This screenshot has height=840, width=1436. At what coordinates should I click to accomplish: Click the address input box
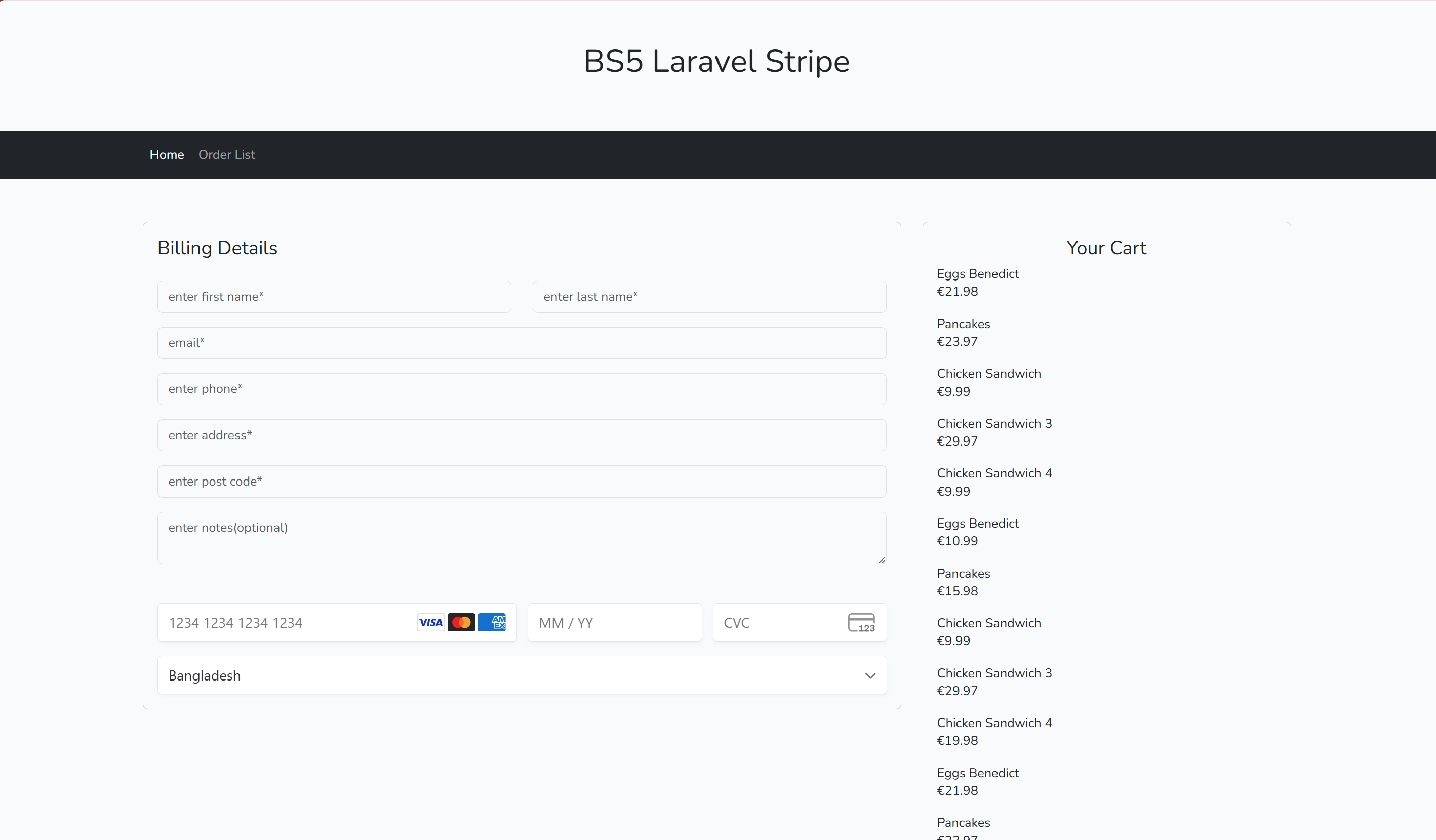[x=522, y=435]
